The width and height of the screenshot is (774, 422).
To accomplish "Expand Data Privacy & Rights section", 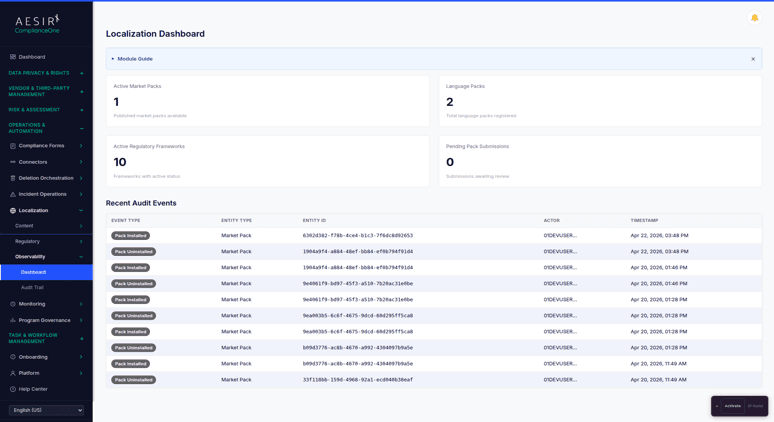I will click(81, 73).
